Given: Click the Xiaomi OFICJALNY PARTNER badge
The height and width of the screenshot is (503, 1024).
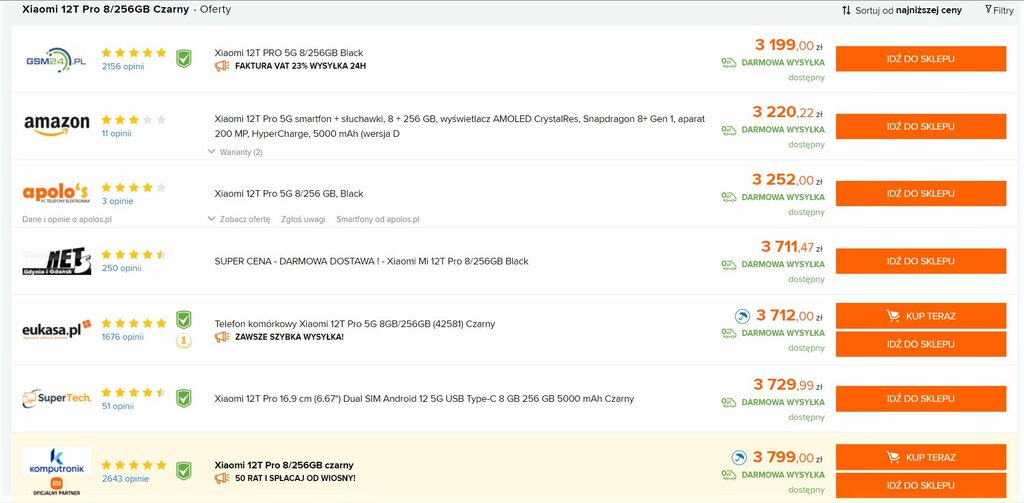Looking at the screenshot, I should click(x=56, y=487).
